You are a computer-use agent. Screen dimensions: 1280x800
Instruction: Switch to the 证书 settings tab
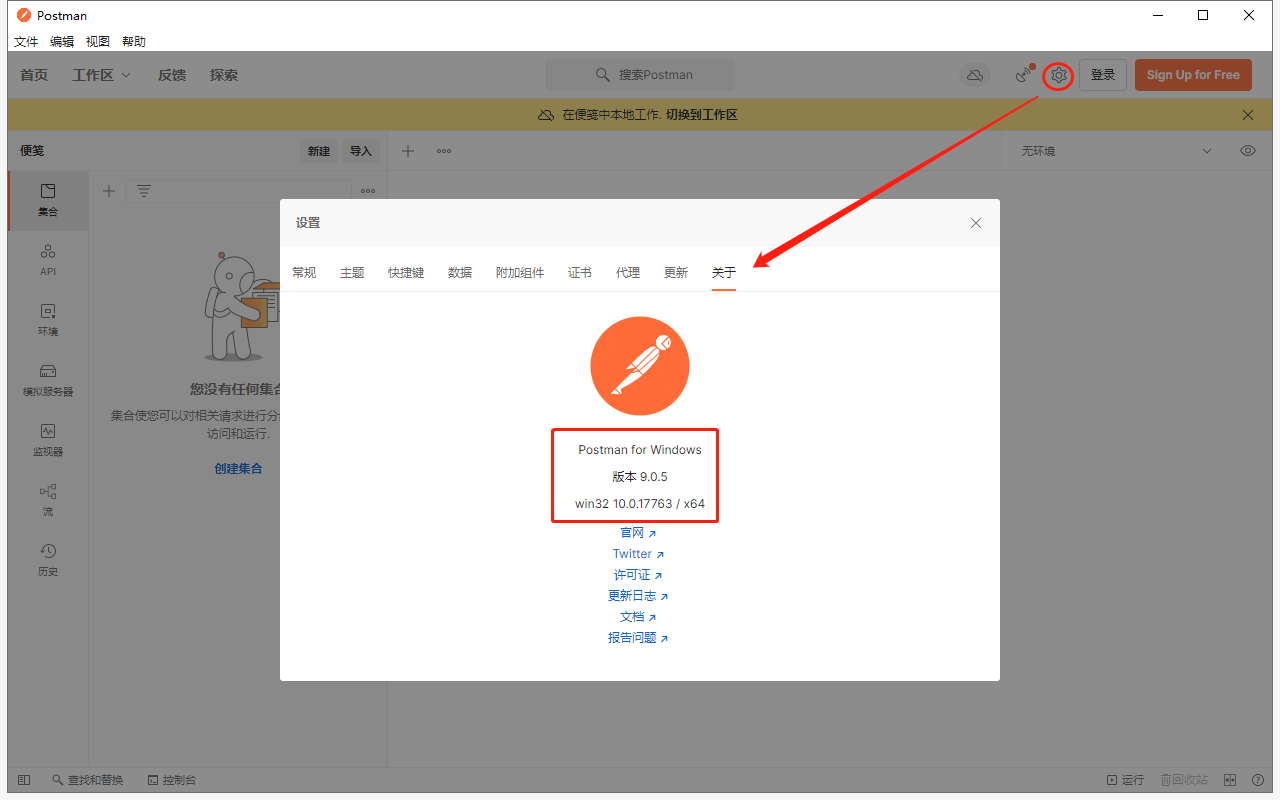pyautogui.click(x=580, y=272)
